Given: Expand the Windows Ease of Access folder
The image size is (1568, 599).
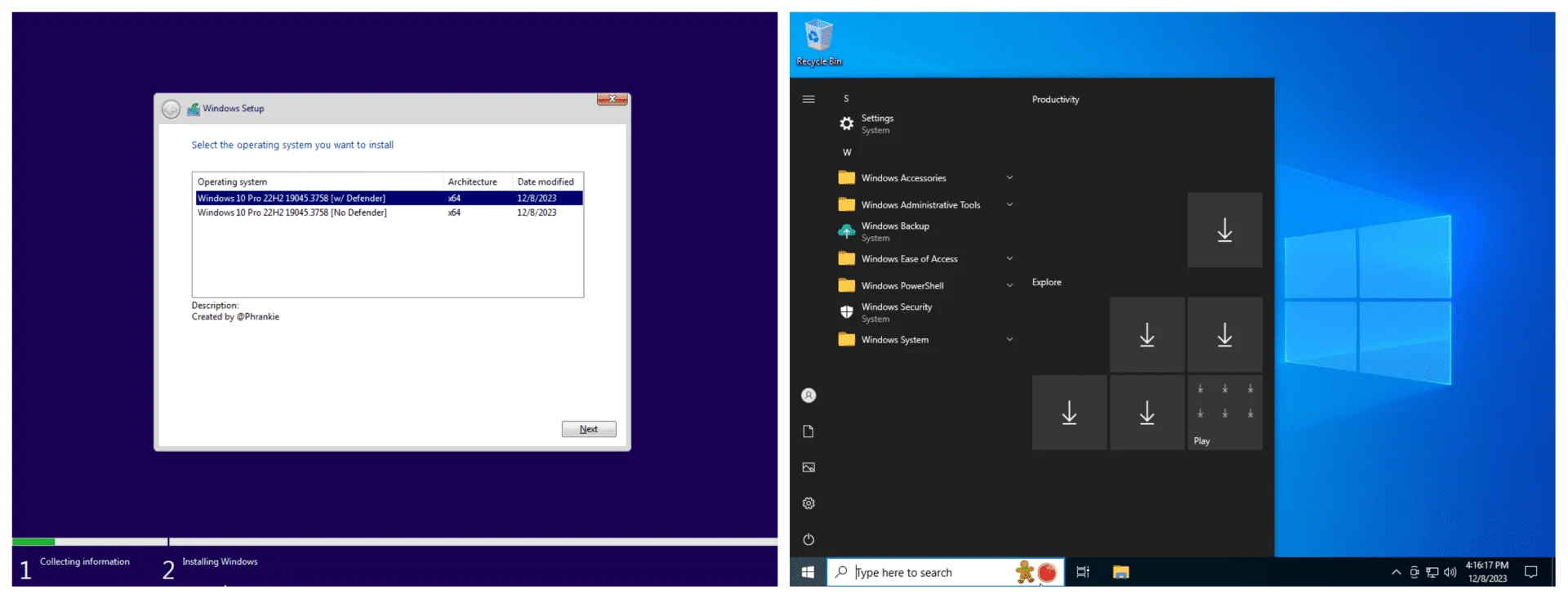Looking at the screenshot, I should [x=927, y=258].
